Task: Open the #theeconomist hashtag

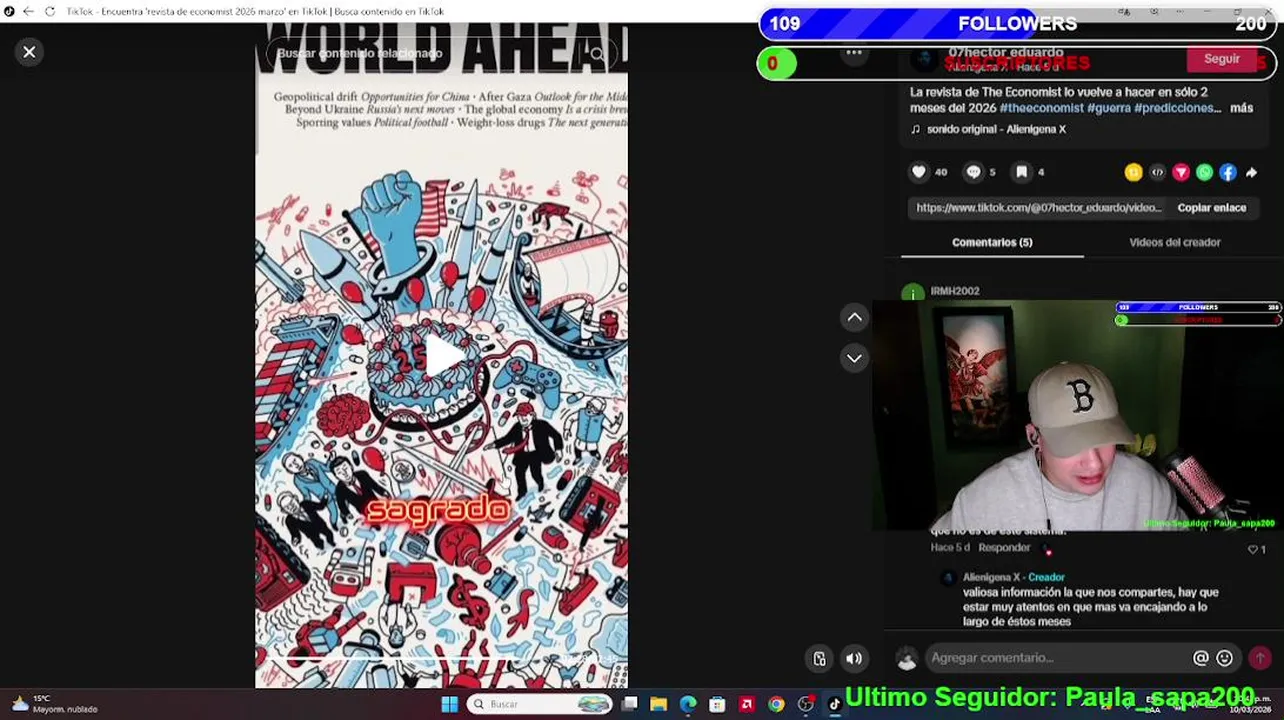Action: pos(1041,108)
